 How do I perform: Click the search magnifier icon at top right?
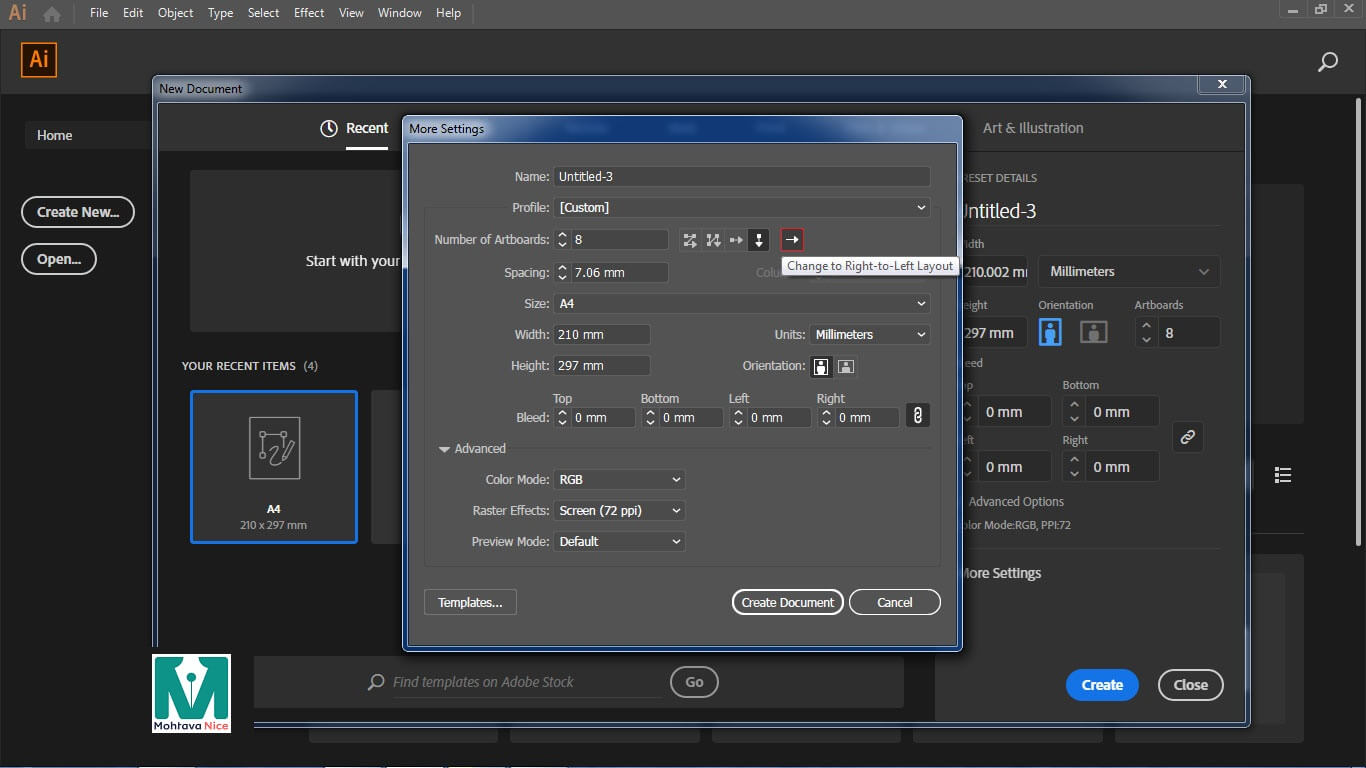tap(1327, 62)
